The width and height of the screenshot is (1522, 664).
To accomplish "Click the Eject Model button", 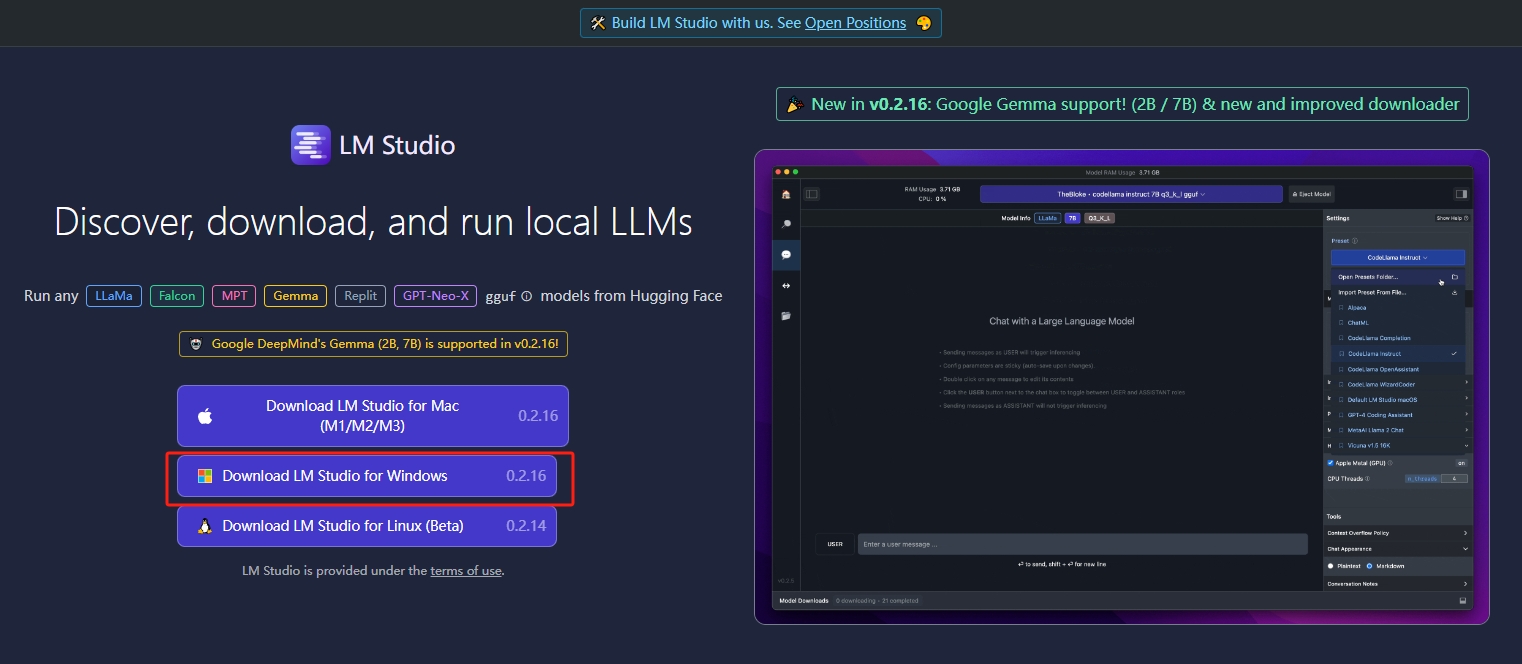I will (x=1311, y=194).
